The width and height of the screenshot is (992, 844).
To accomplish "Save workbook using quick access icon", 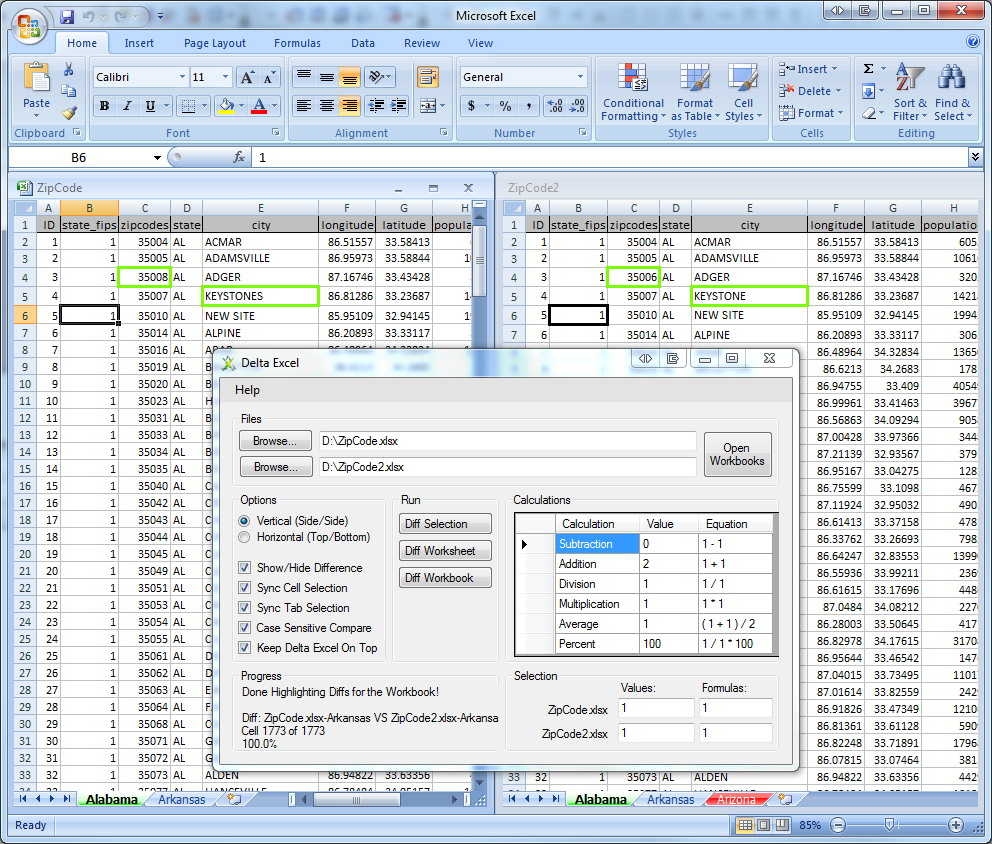I will click(x=67, y=17).
